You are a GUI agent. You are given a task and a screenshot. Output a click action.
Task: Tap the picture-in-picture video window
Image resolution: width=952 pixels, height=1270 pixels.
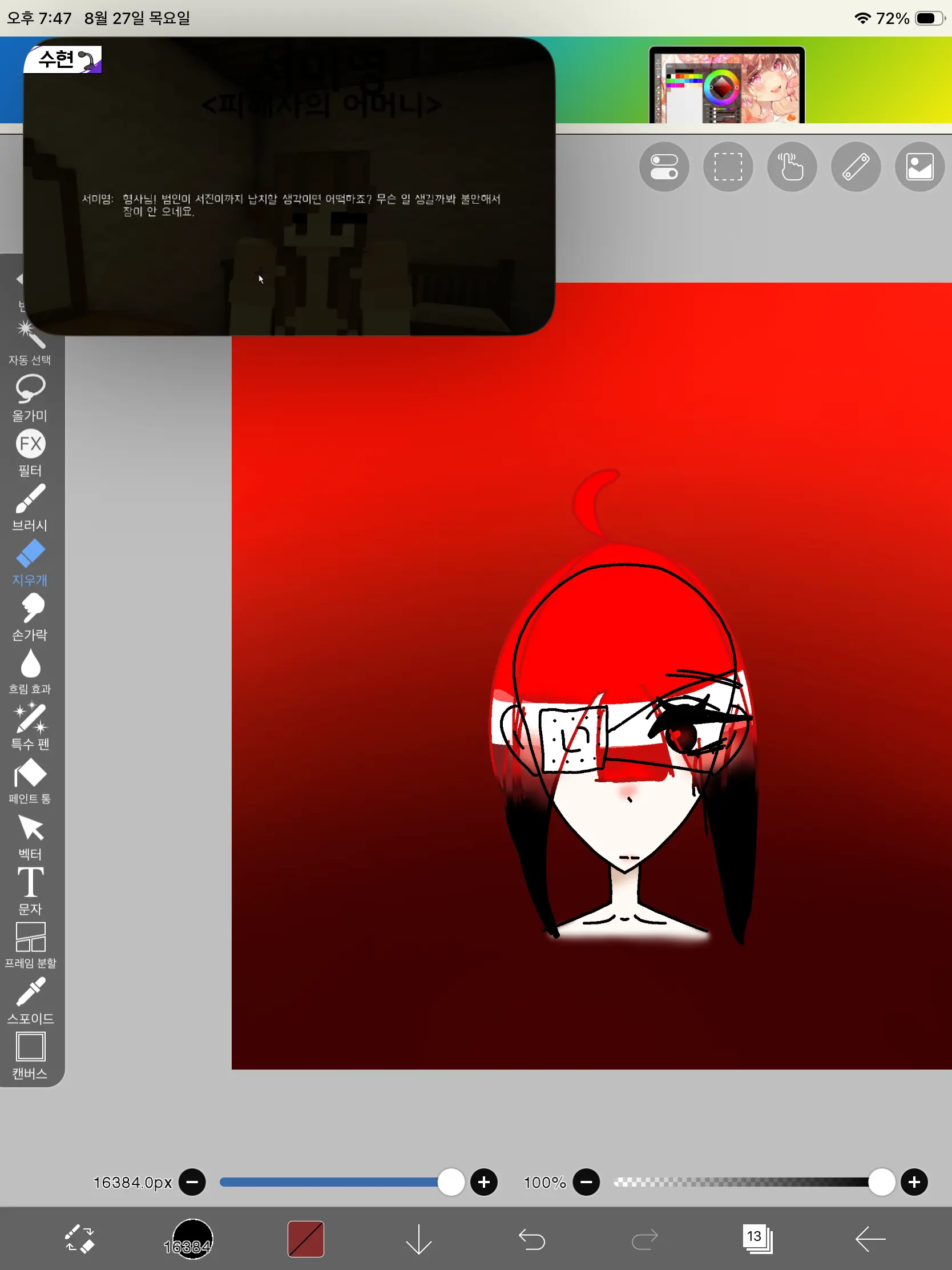[x=289, y=186]
